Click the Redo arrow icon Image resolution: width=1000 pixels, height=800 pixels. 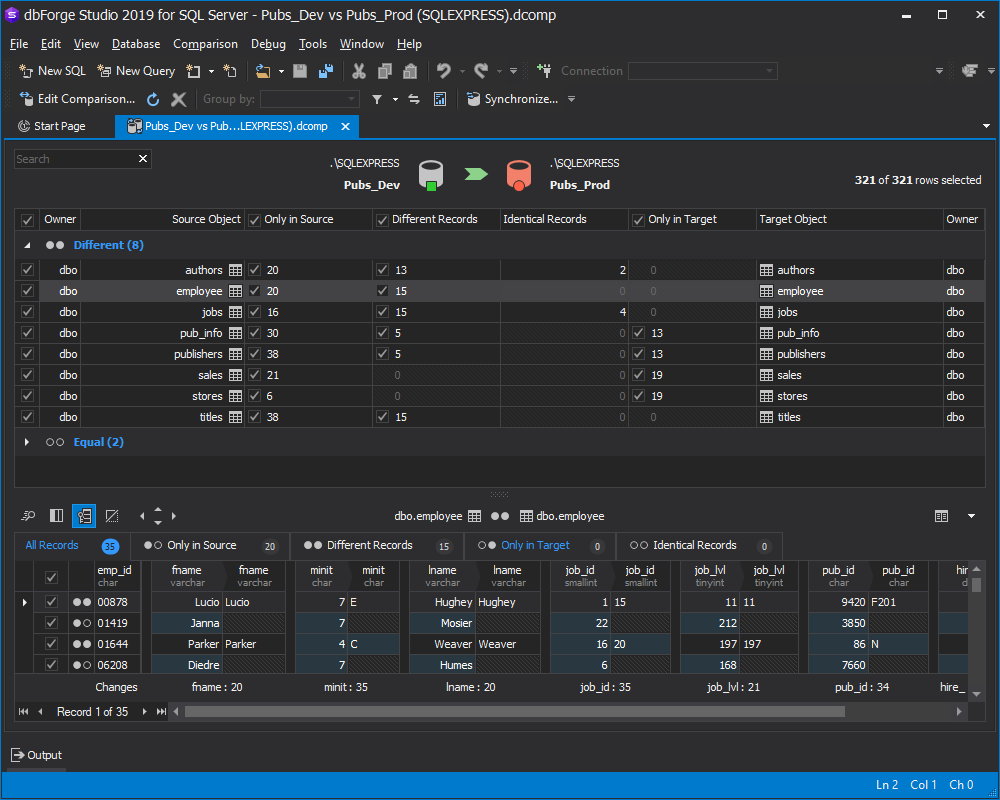pos(482,71)
